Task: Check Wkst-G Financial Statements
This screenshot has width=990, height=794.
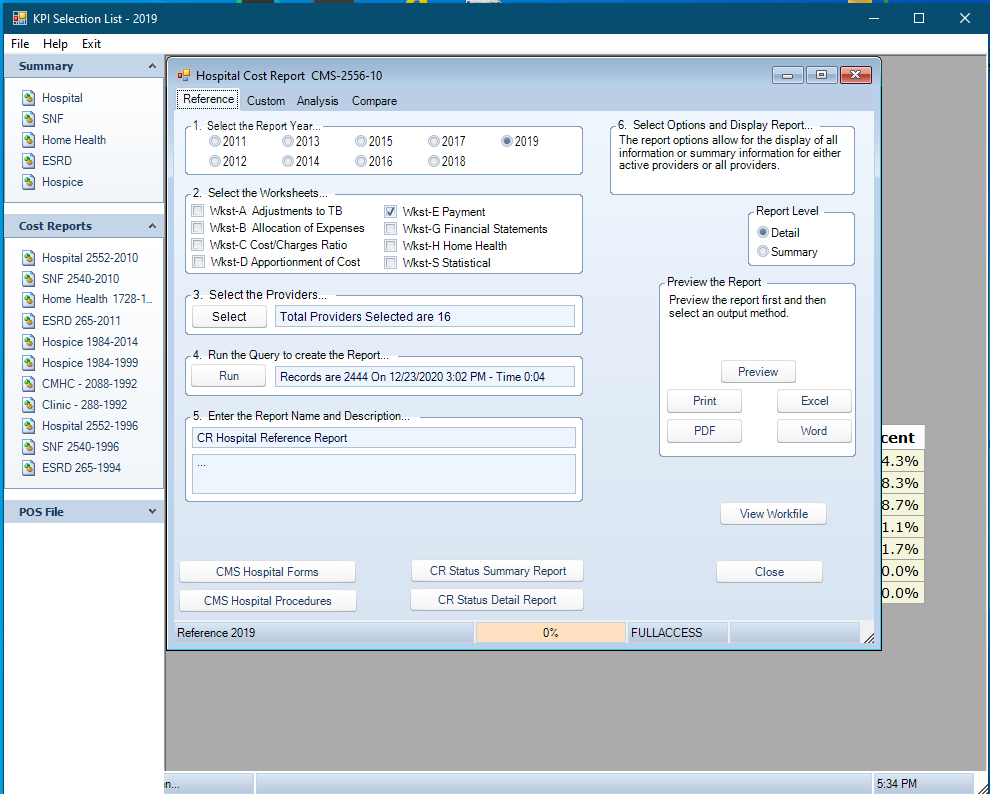Action: point(391,228)
